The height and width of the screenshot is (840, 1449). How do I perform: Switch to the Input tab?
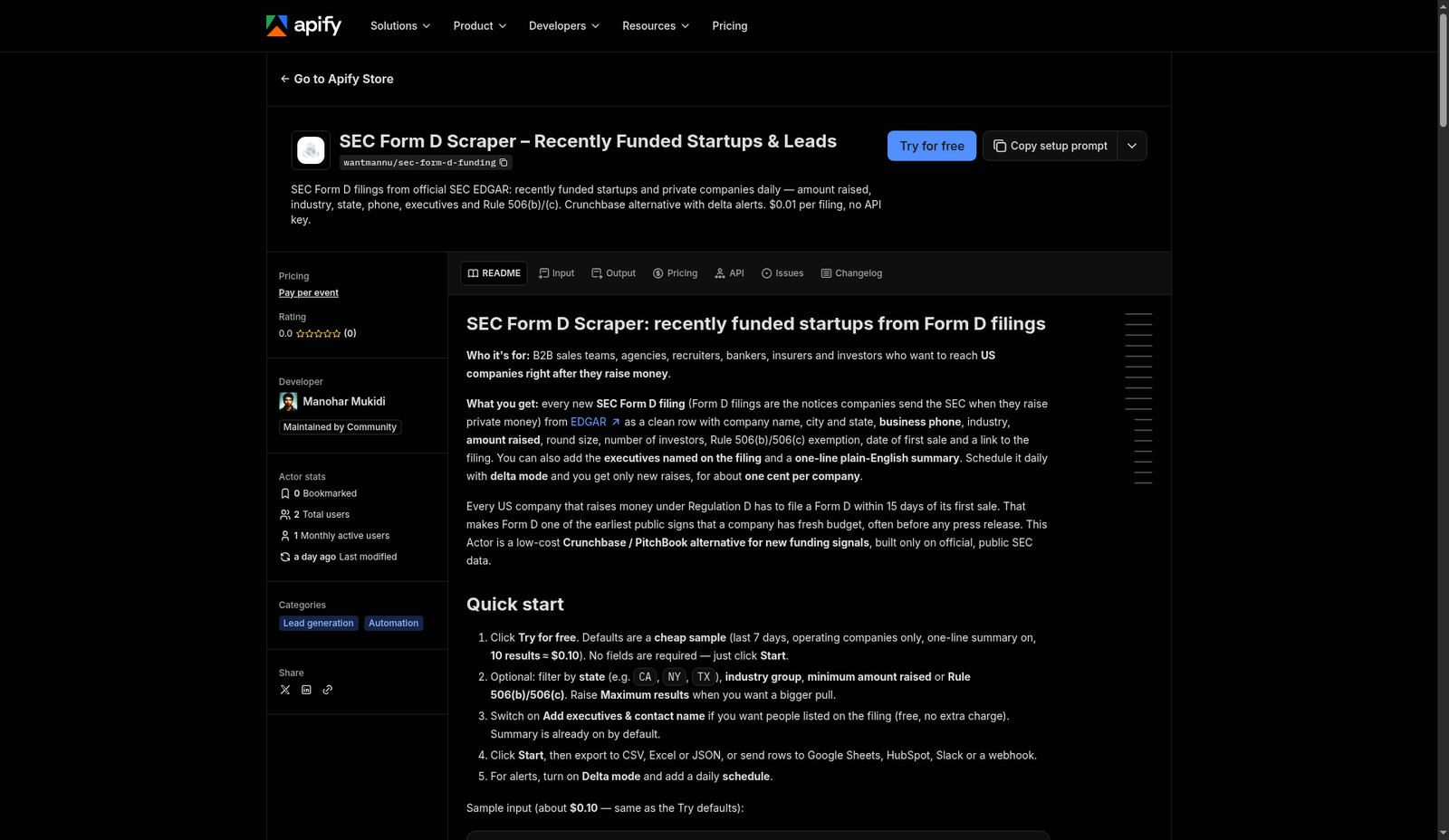click(x=556, y=273)
